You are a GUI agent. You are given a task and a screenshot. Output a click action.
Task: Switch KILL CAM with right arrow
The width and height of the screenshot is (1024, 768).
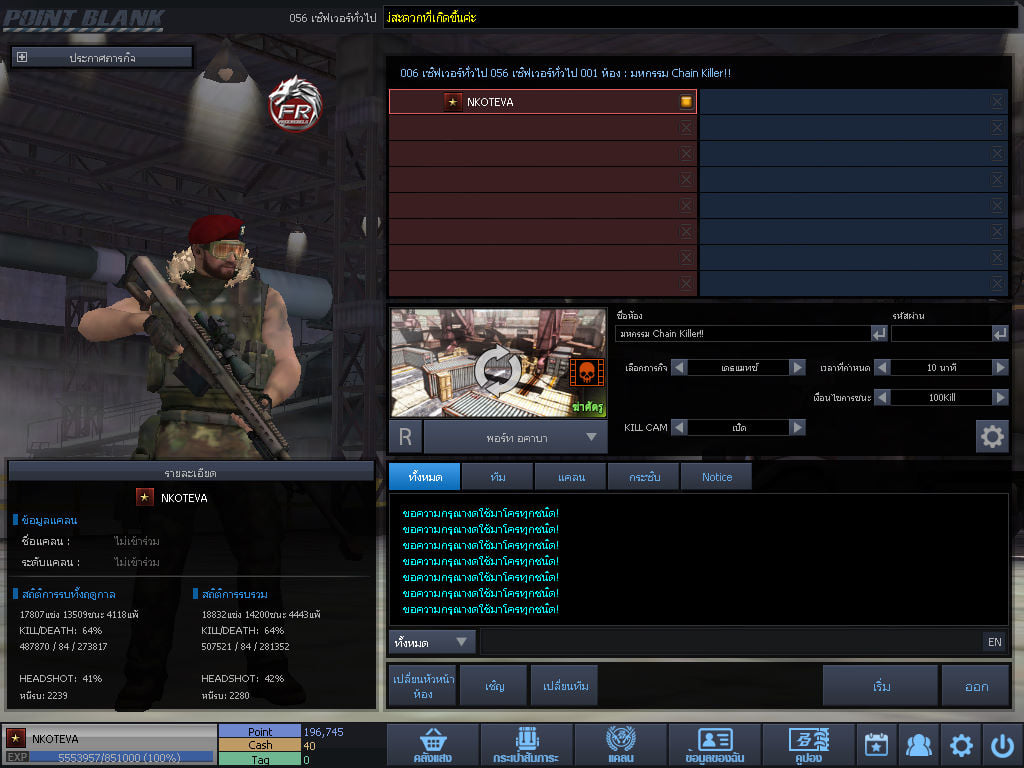[797, 428]
